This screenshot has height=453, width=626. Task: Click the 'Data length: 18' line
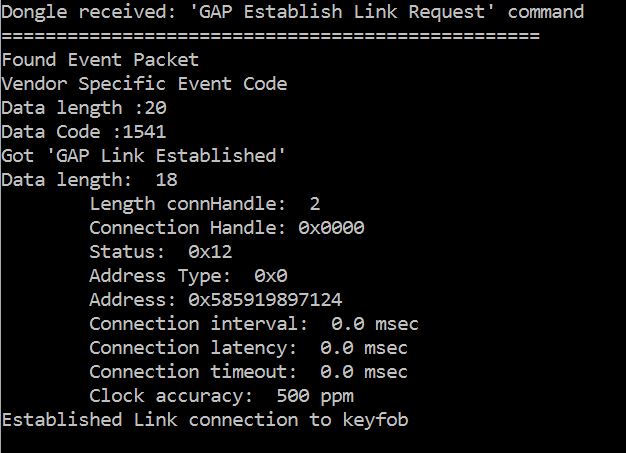89,180
